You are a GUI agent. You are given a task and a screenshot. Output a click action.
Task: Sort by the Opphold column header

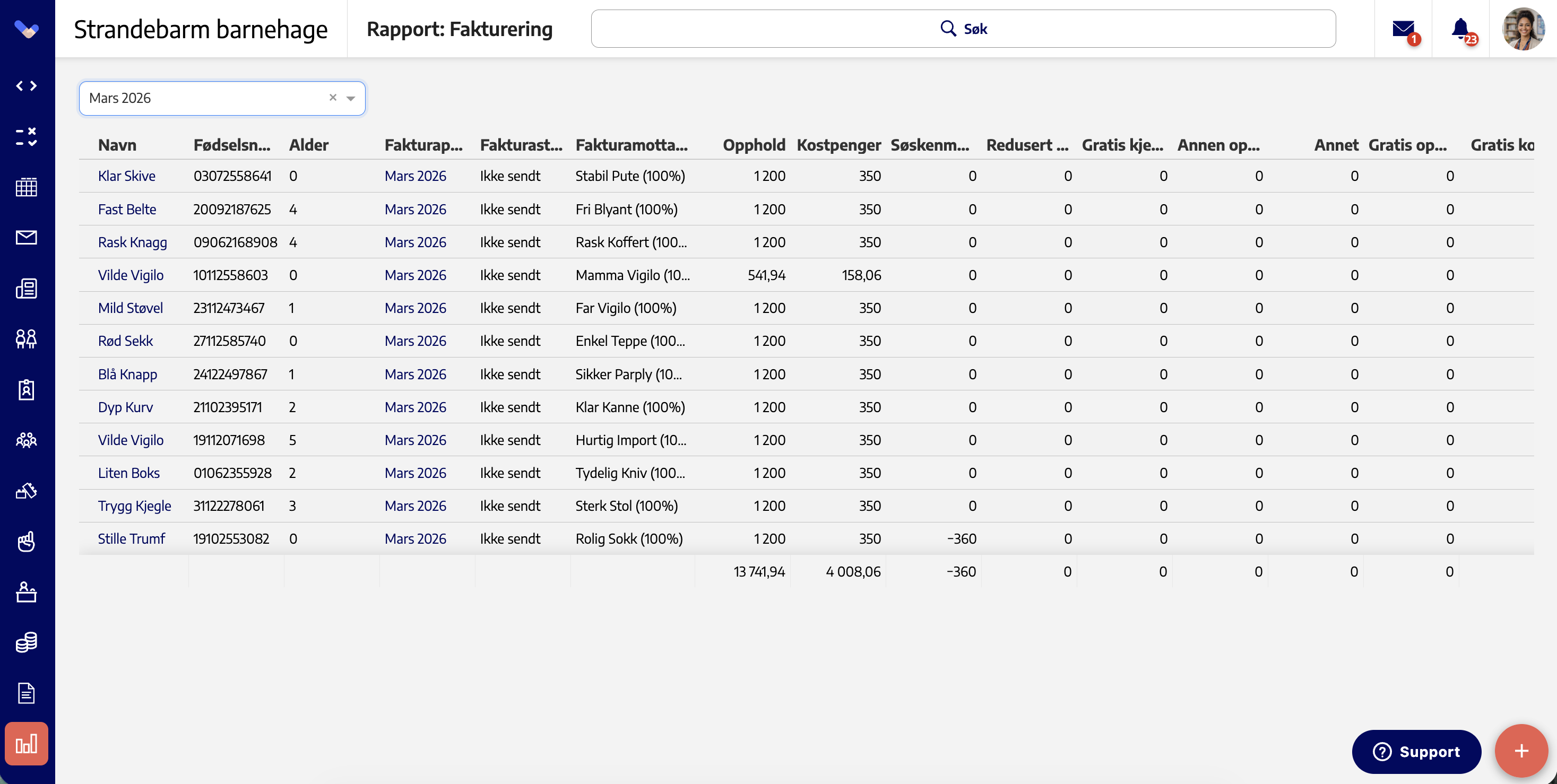(x=754, y=145)
